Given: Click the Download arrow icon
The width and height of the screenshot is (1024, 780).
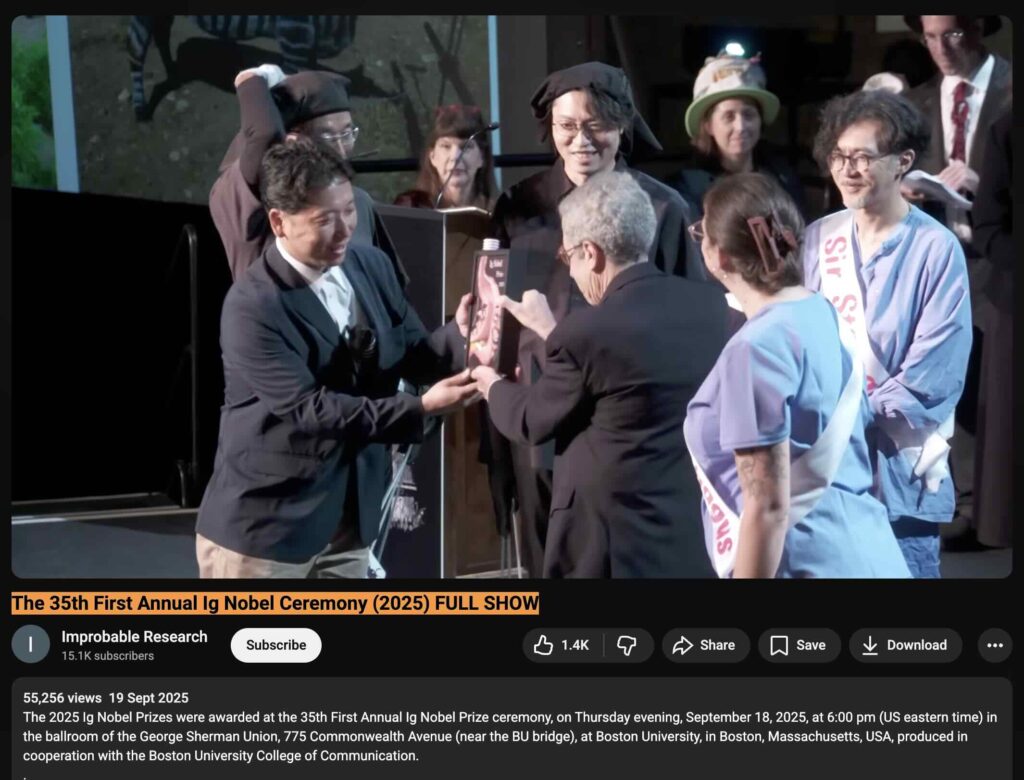Looking at the screenshot, I should pyautogui.click(x=870, y=645).
